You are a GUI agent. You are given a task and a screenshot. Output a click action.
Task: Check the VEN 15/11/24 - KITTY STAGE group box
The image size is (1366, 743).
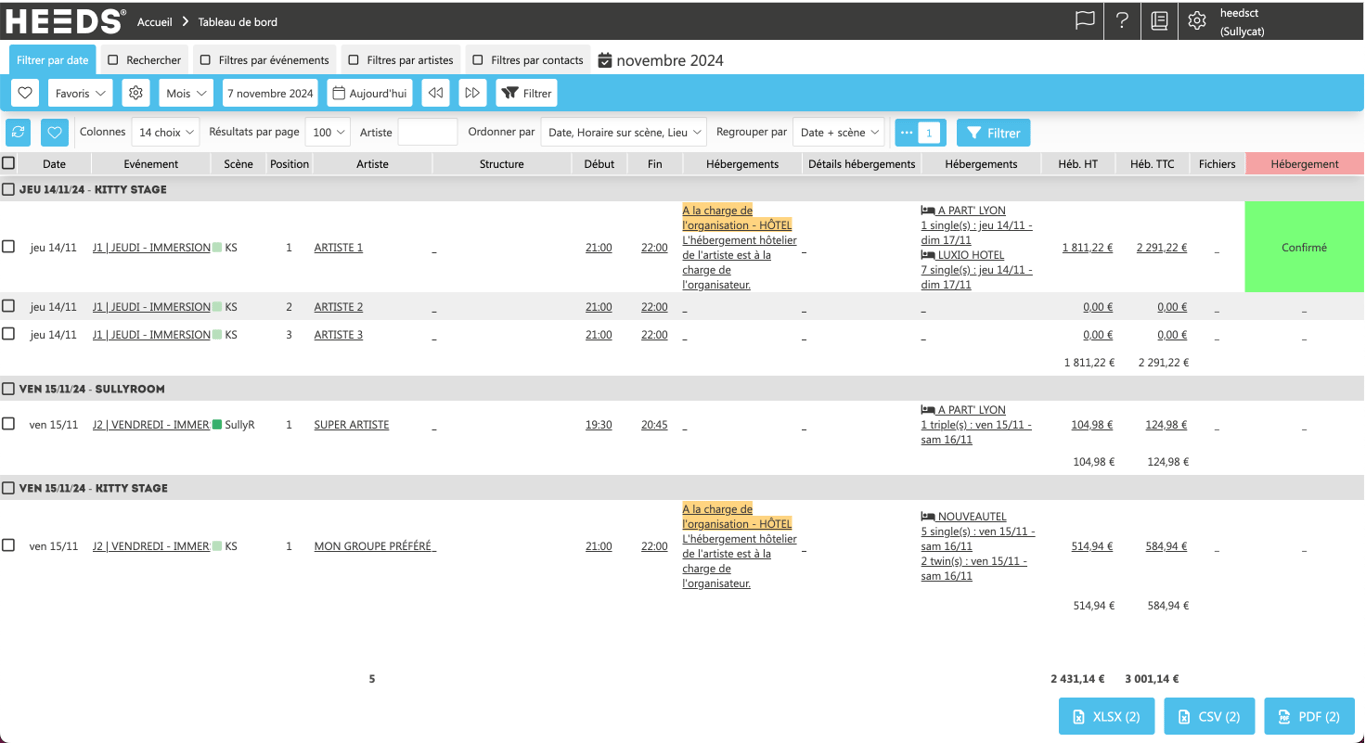point(9,488)
